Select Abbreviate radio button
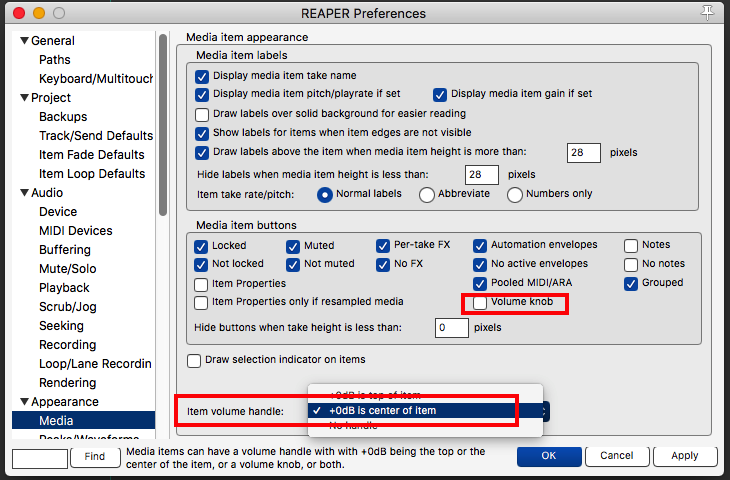This screenshot has height=480, width=730. [426, 195]
